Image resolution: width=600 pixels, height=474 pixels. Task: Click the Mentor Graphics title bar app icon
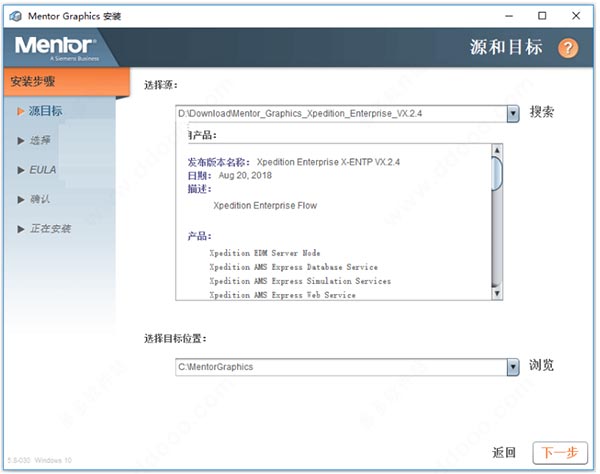tap(16, 16)
